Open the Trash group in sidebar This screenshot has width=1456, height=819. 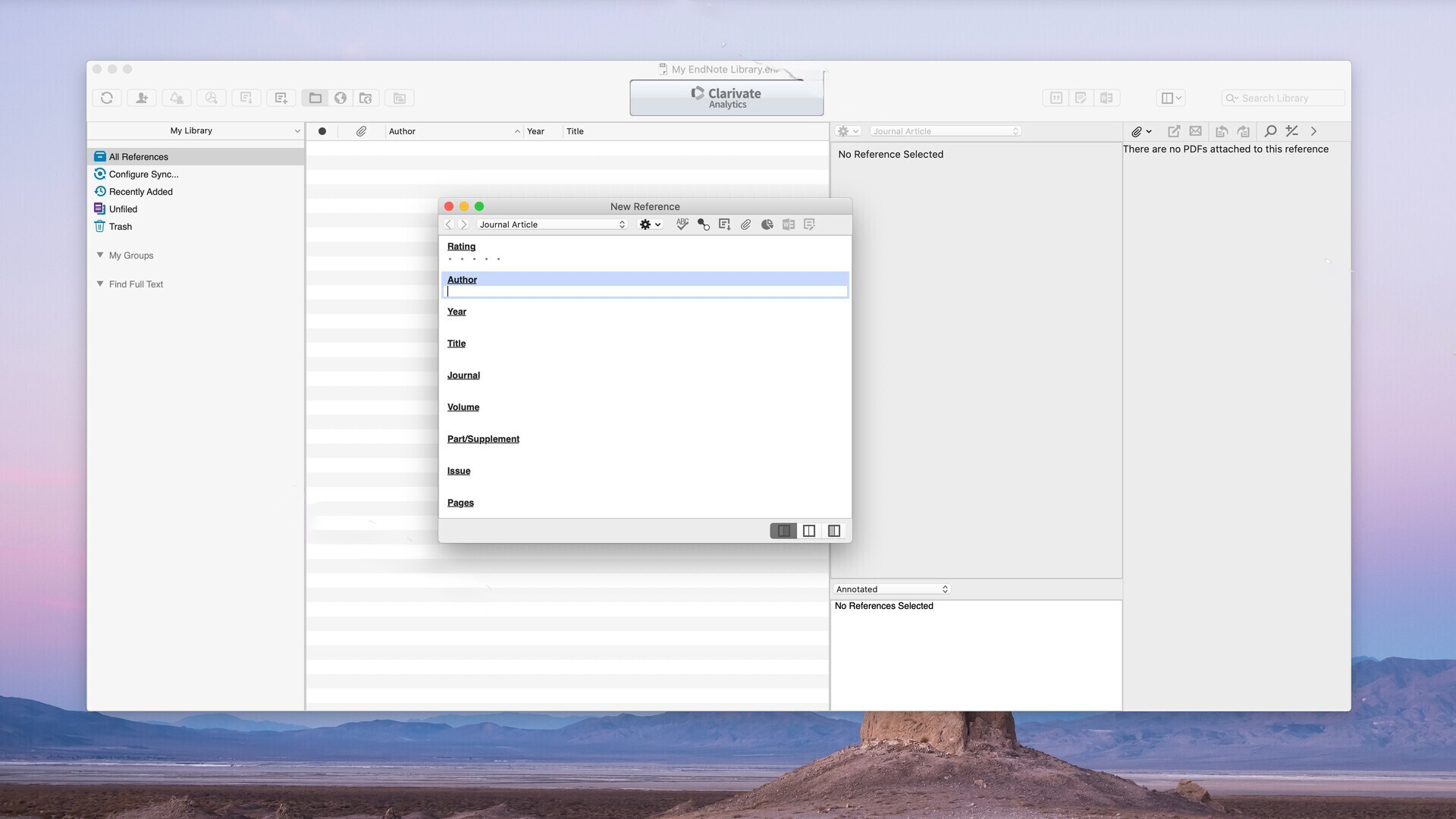coord(120,227)
